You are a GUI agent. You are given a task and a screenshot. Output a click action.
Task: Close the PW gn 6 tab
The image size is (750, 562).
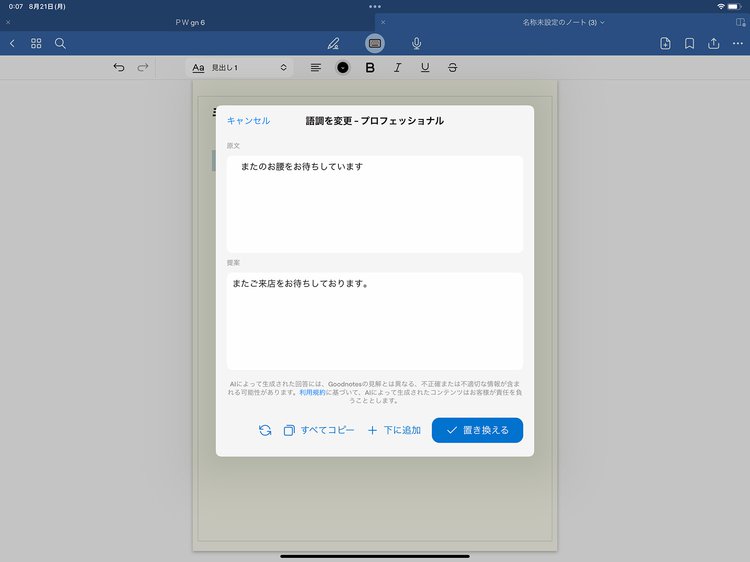click(x=8, y=22)
